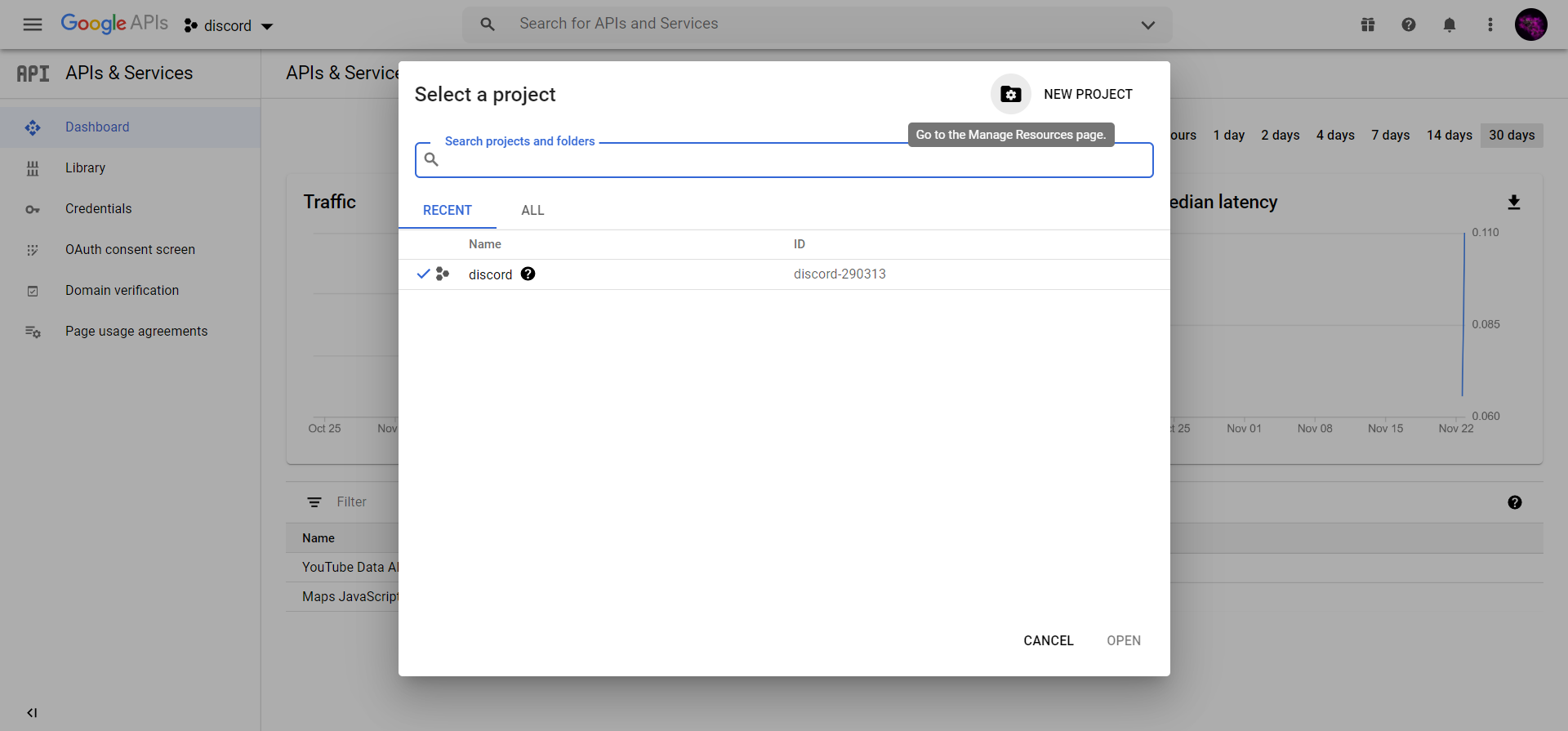Click the manage resources folder icon
Viewport: 1568px width, 731px height.
point(1011,95)
